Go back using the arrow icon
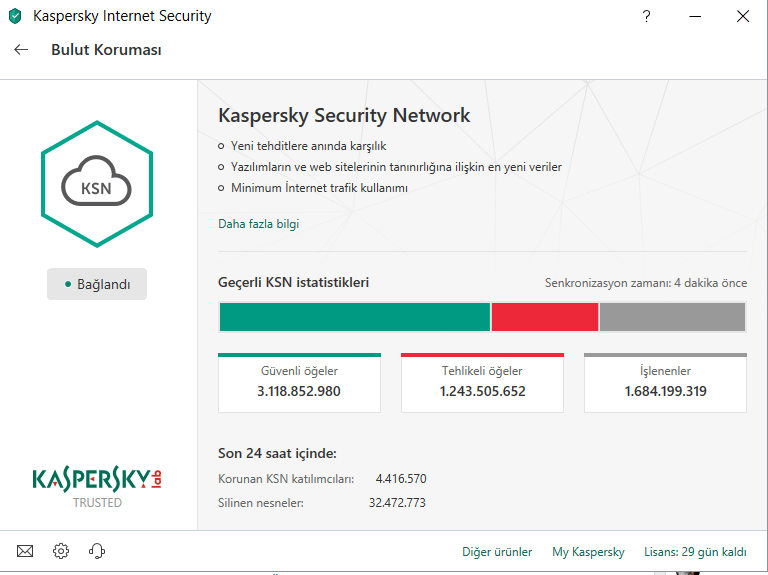Screen dimensions: 768x575 coord(21,50)
